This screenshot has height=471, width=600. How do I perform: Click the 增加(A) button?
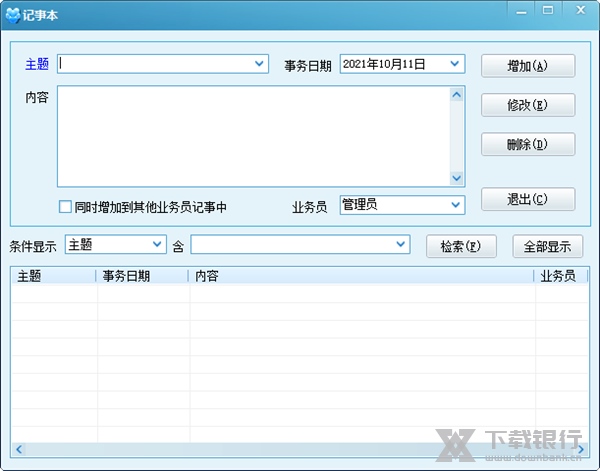[527, 66]
